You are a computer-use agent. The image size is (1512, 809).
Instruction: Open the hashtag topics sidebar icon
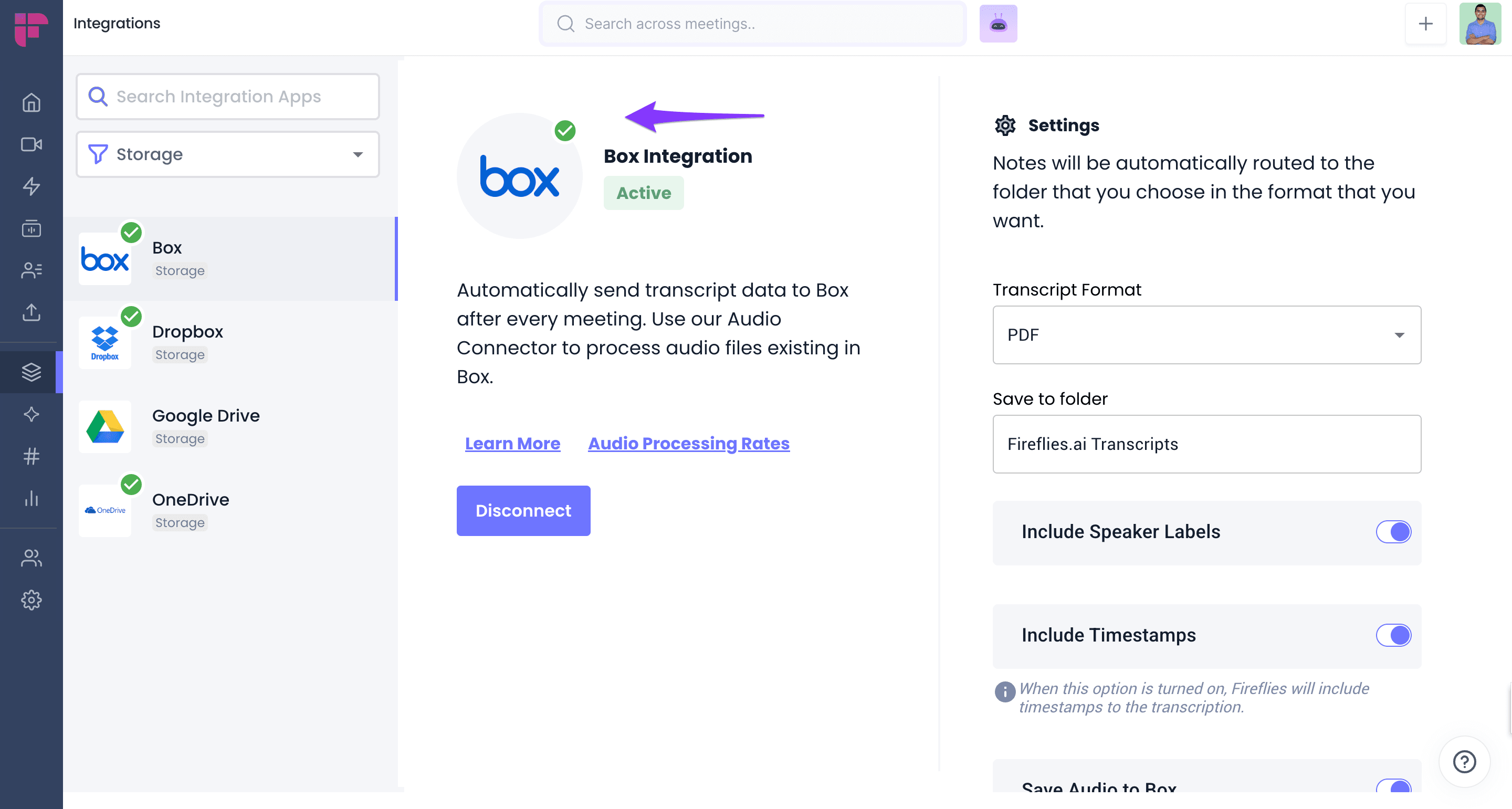tap(31, 456)
